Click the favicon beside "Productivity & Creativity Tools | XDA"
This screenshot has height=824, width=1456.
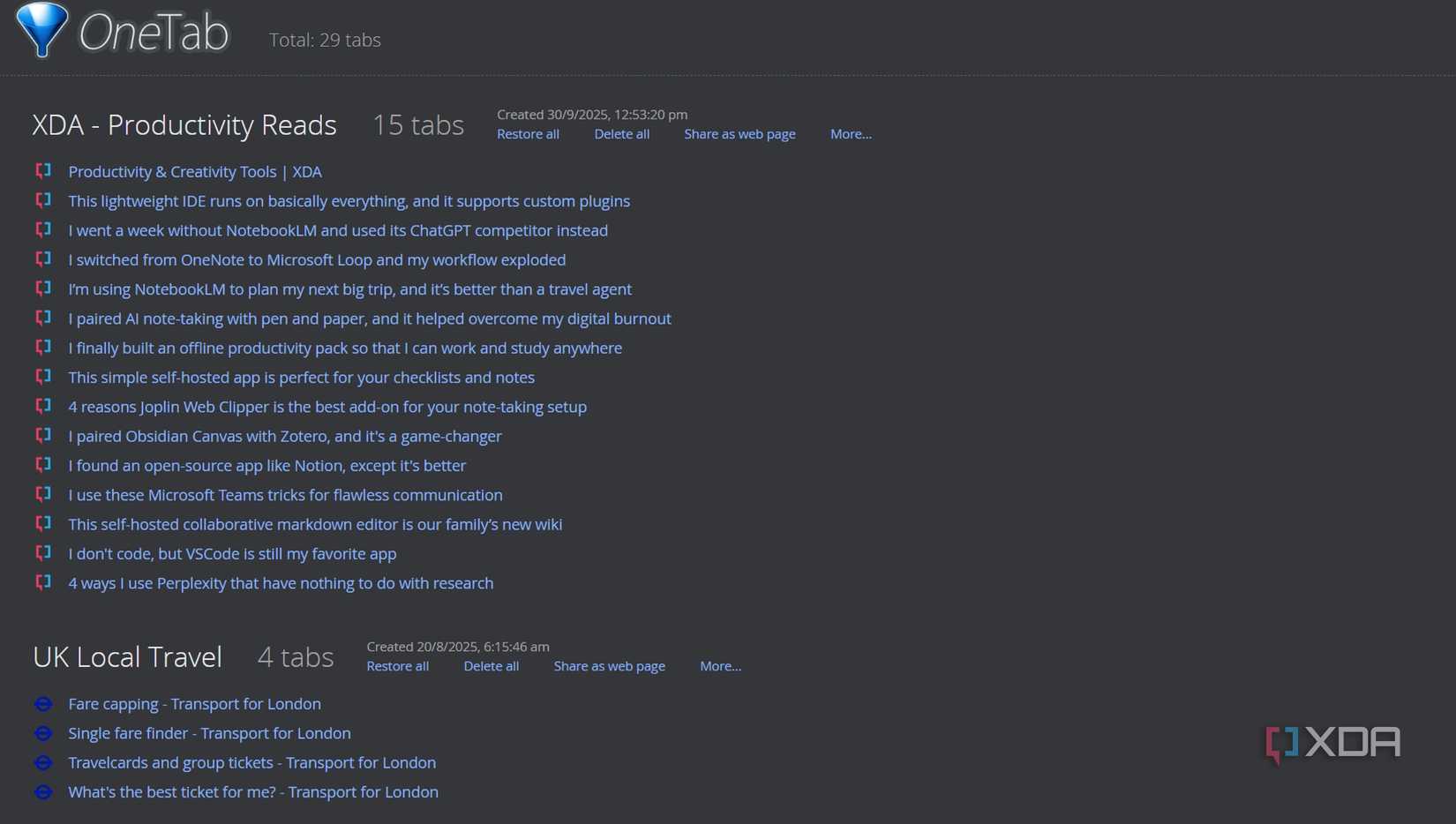43,171
